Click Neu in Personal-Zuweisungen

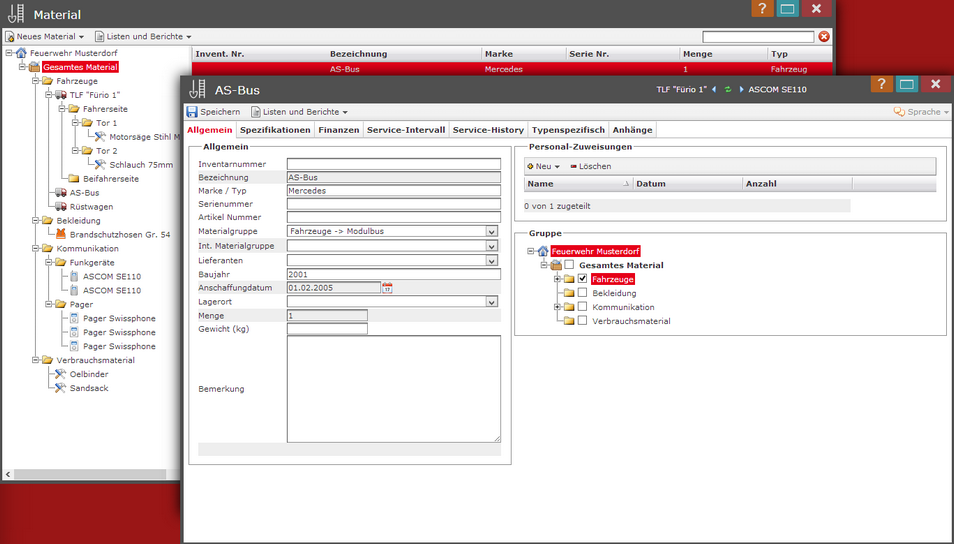(x=543, y=166)
